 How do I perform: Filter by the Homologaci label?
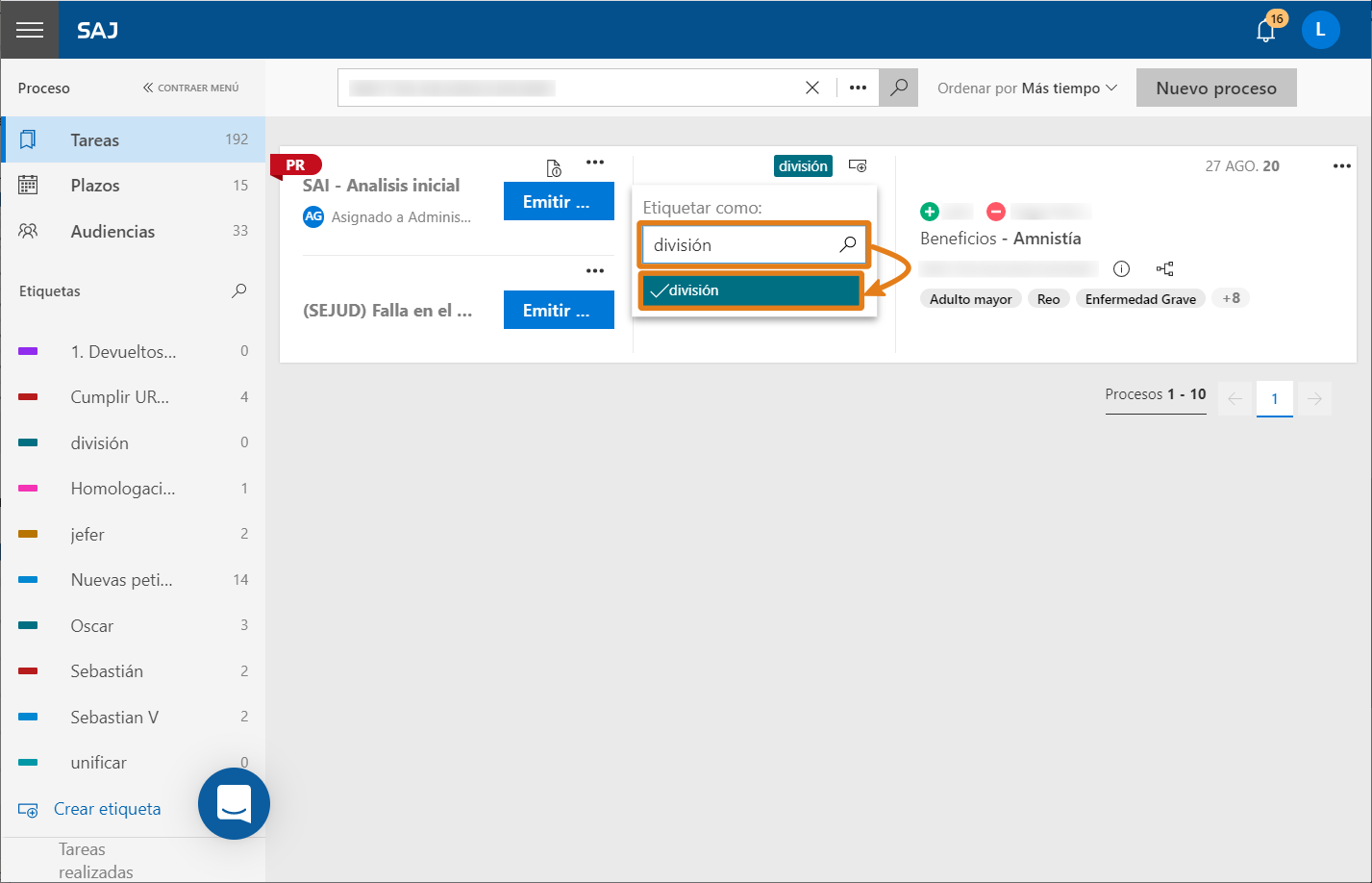133,489
